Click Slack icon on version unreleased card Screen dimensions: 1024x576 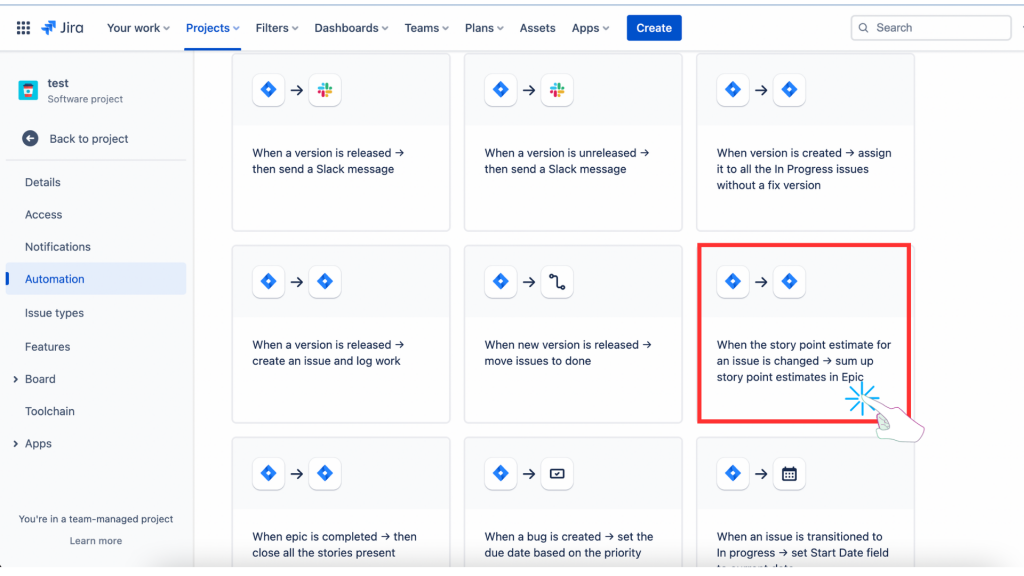(x=557, y=90)
